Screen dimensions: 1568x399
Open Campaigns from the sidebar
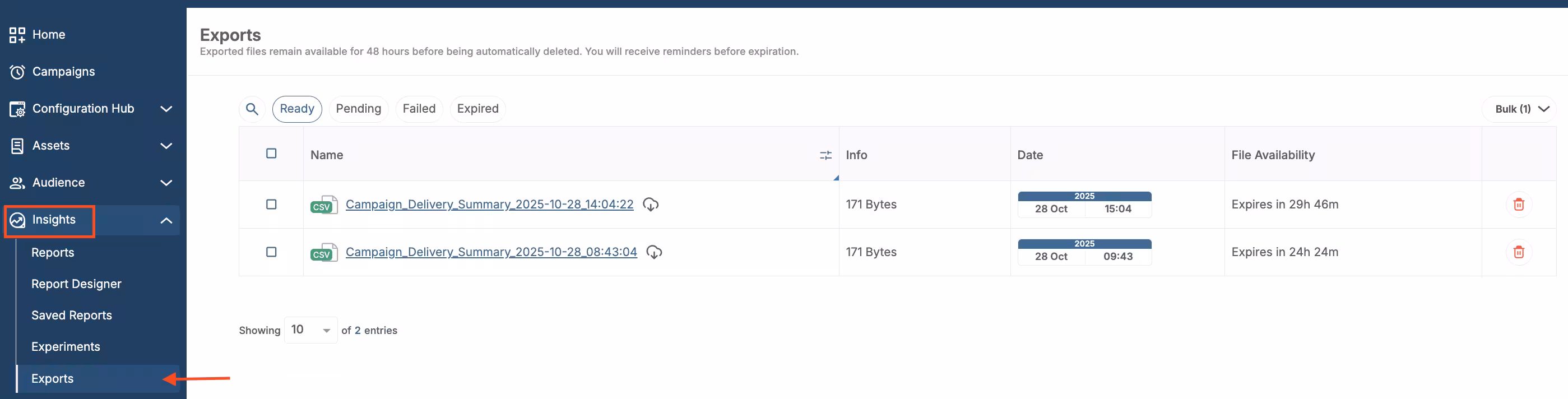coord(63,72)
